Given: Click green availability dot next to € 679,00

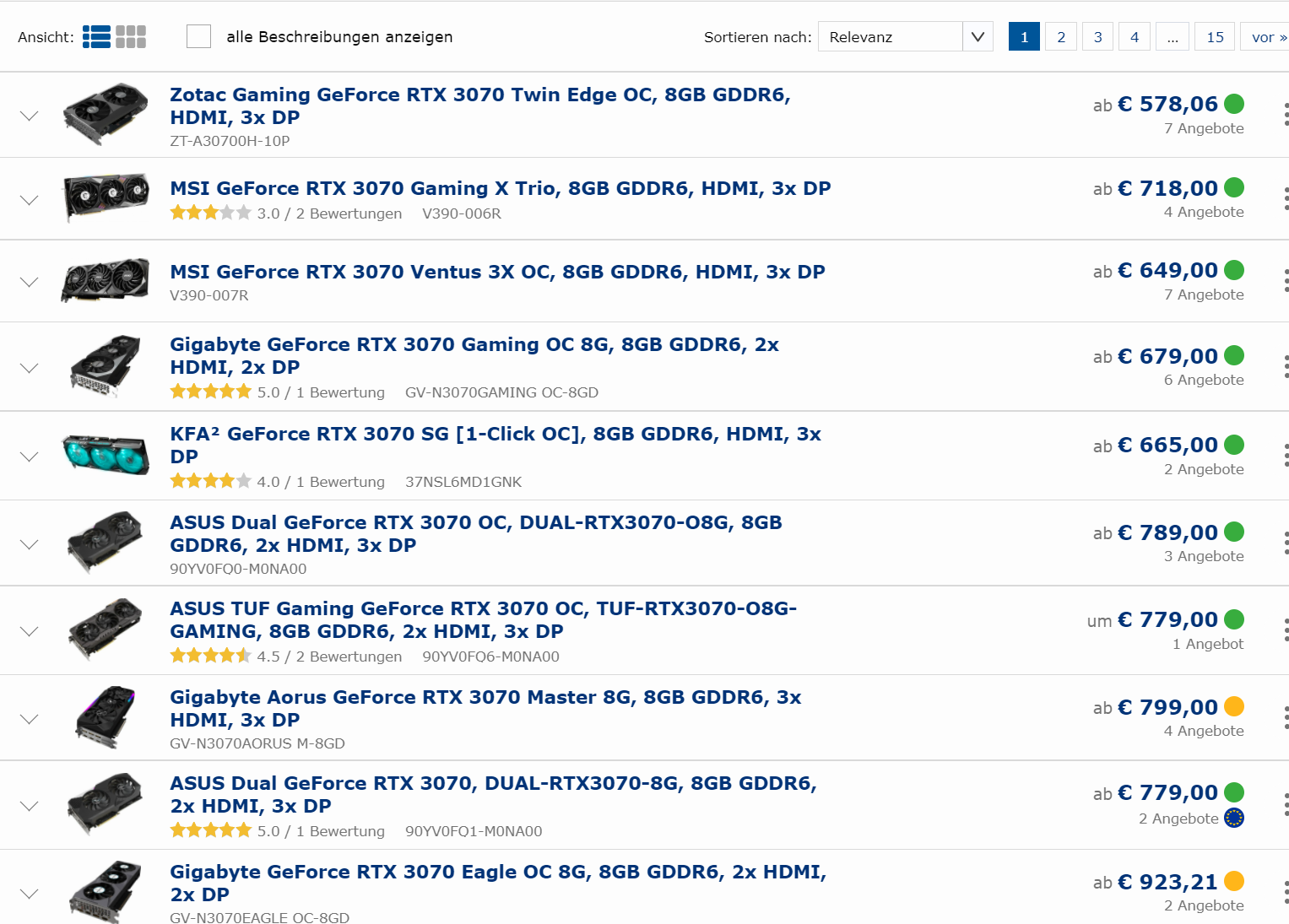Looking at the screenshot, I should click(1234, 355).
